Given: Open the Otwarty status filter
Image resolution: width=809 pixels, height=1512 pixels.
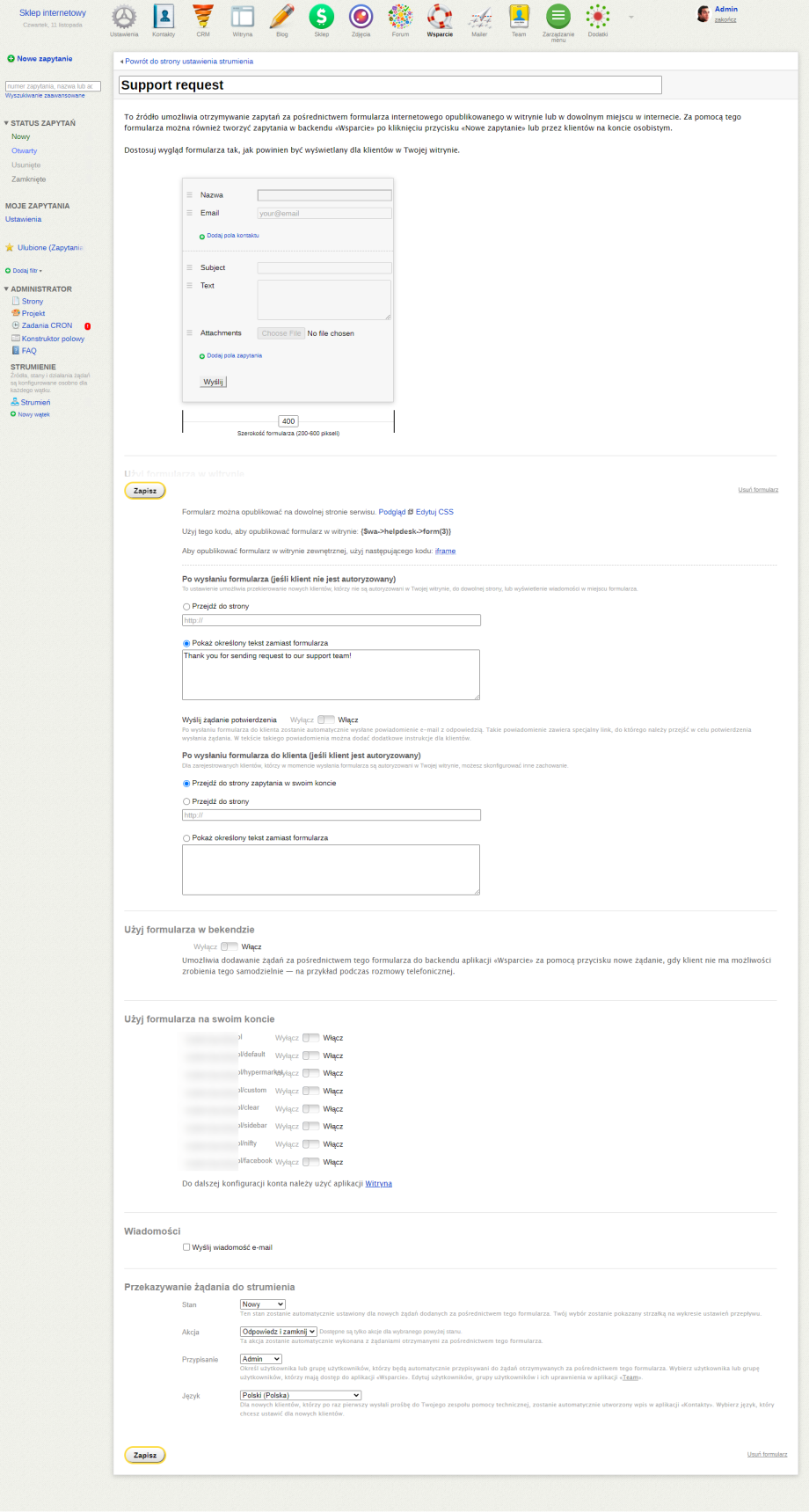Looking at the screenshot, I should [25, 151].
